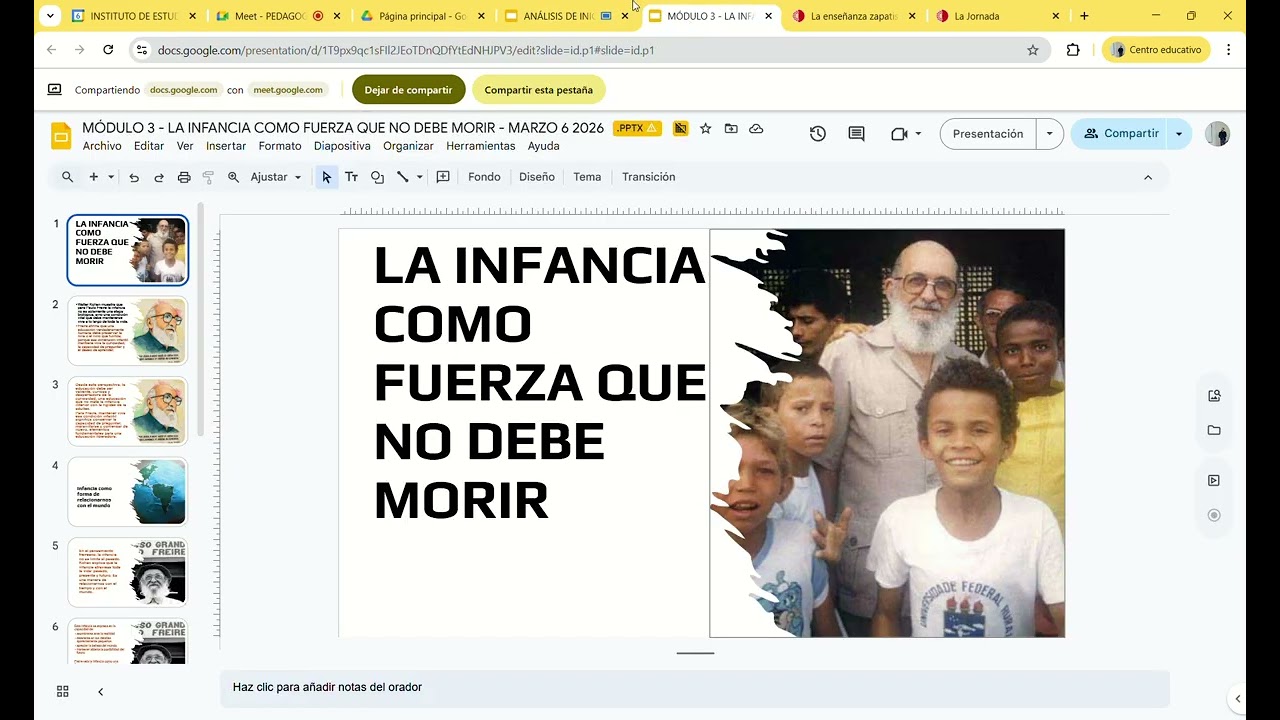Click the paint format roller icon

[208, 177]
